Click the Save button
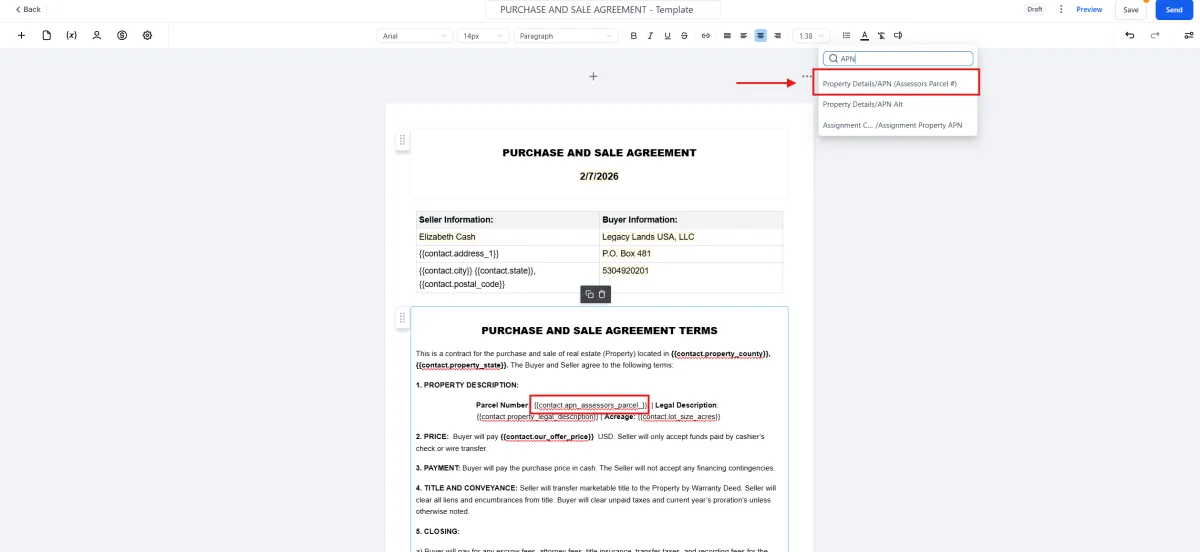1200x552 pixels. (x=1130, y=9)
